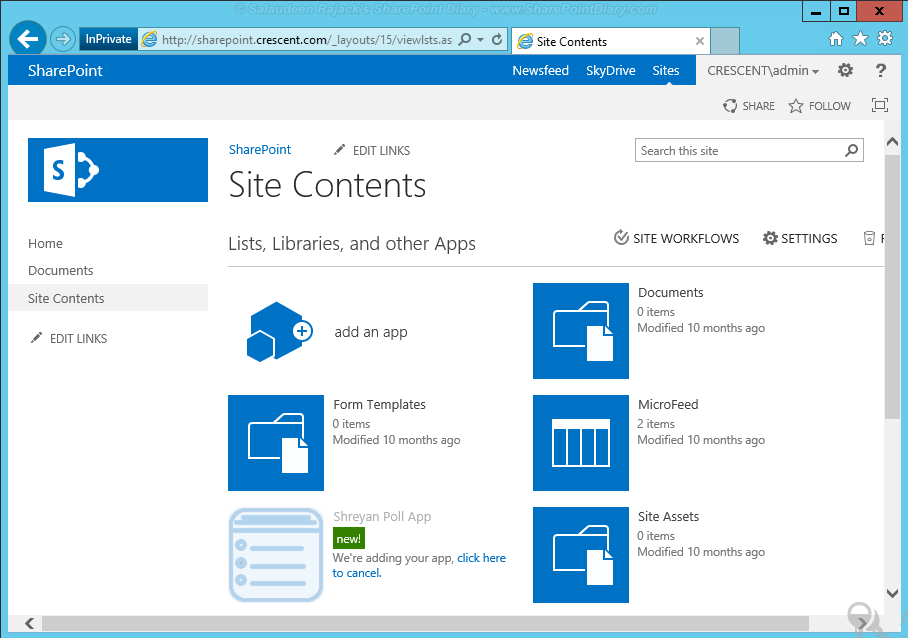Open the SharePoint settings gear menu
The height and width of the screenshot is (638, 908).
[x=845, y=71]
